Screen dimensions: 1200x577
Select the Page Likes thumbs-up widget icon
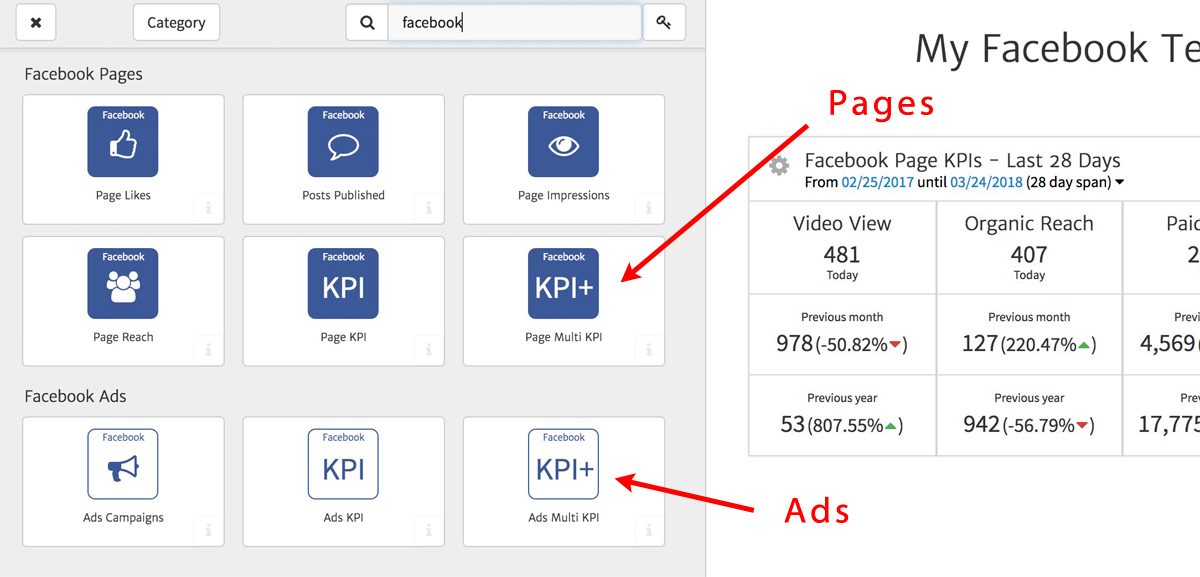123,142
